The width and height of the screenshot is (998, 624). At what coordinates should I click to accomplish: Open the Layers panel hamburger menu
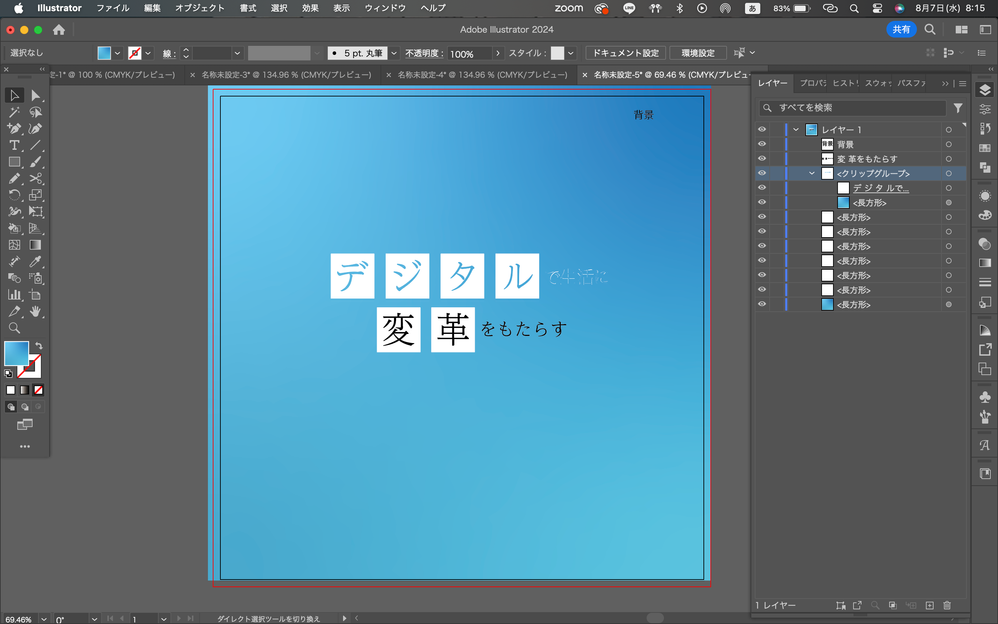[962, 83]
